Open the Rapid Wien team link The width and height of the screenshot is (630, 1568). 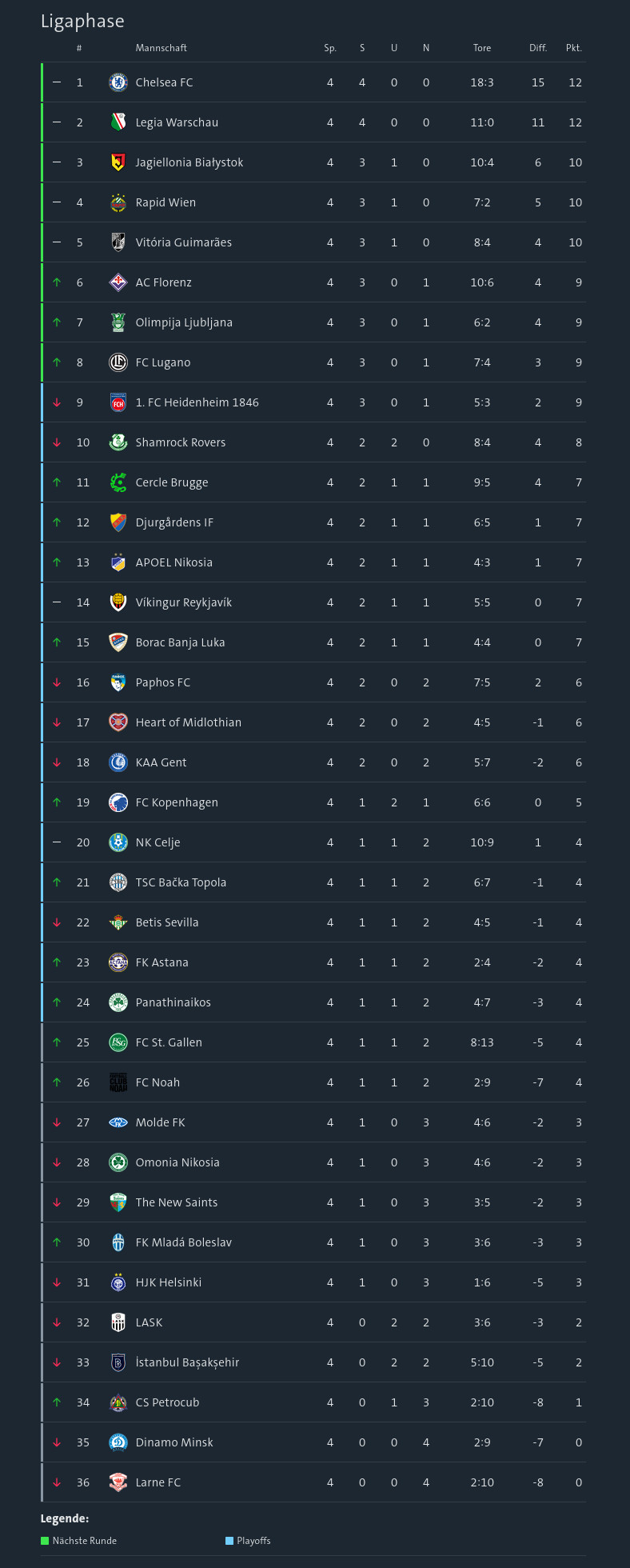coord(165,202)
